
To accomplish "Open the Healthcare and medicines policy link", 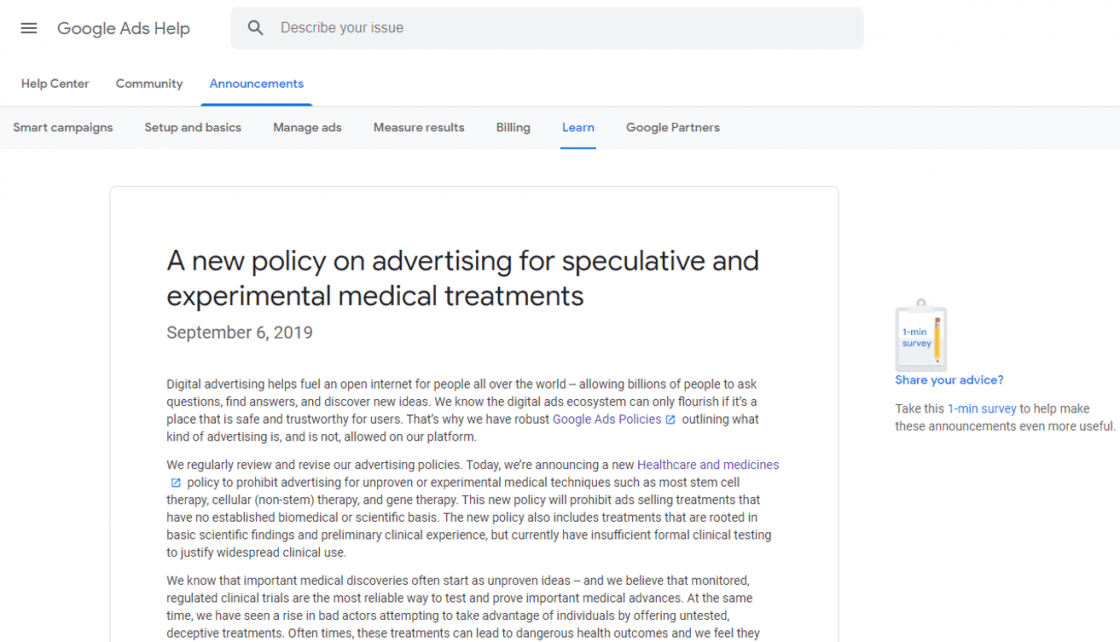I will coord(708,464).
